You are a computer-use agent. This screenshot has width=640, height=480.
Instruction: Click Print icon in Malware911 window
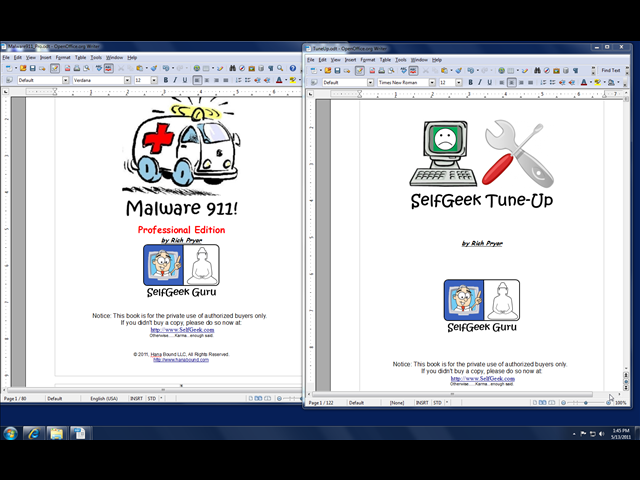[x=77, y=69]
